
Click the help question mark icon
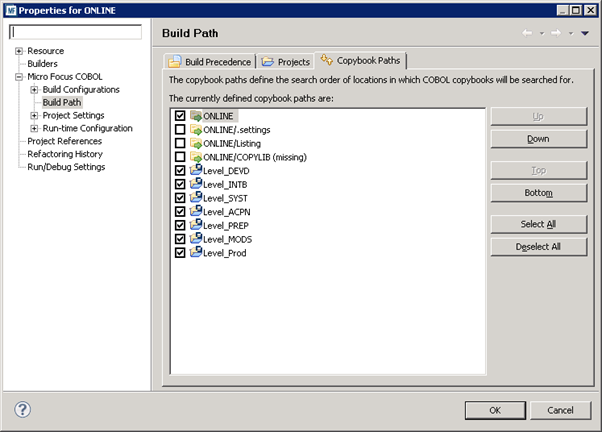pos(23,409)
